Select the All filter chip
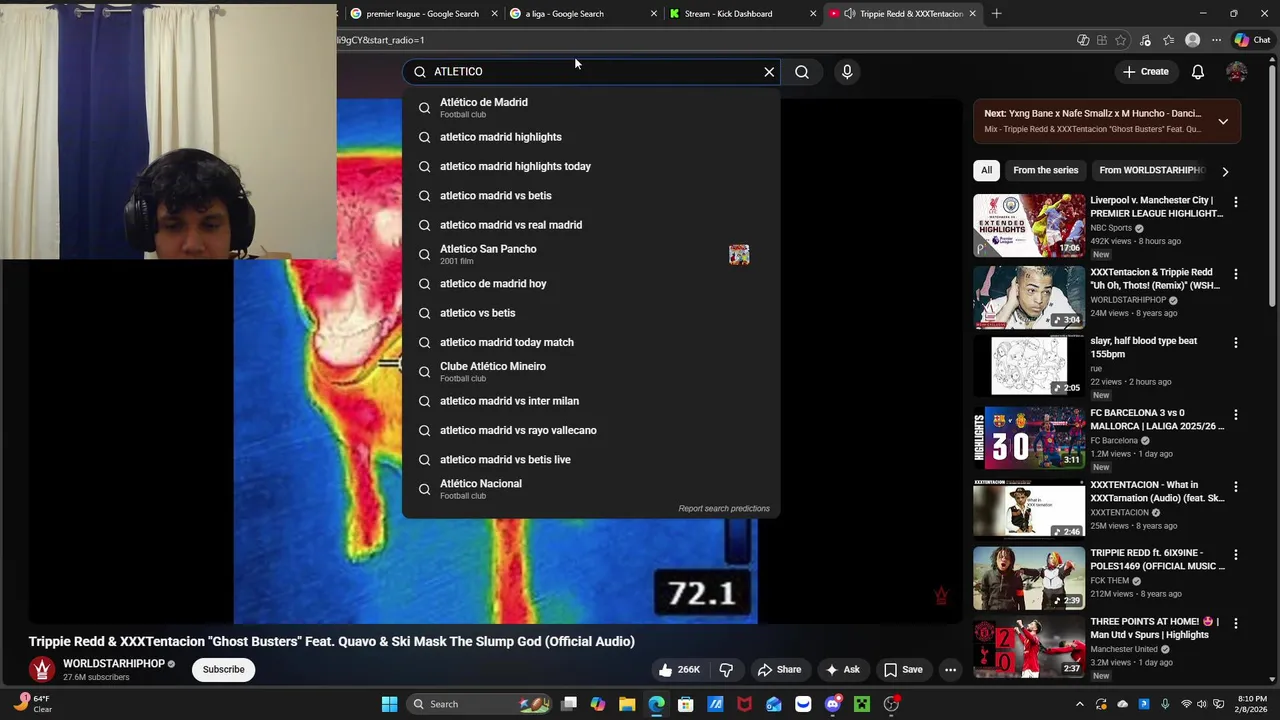Image resolution: width=1280 pixels, height=720 pixels. tap(986, 170)
